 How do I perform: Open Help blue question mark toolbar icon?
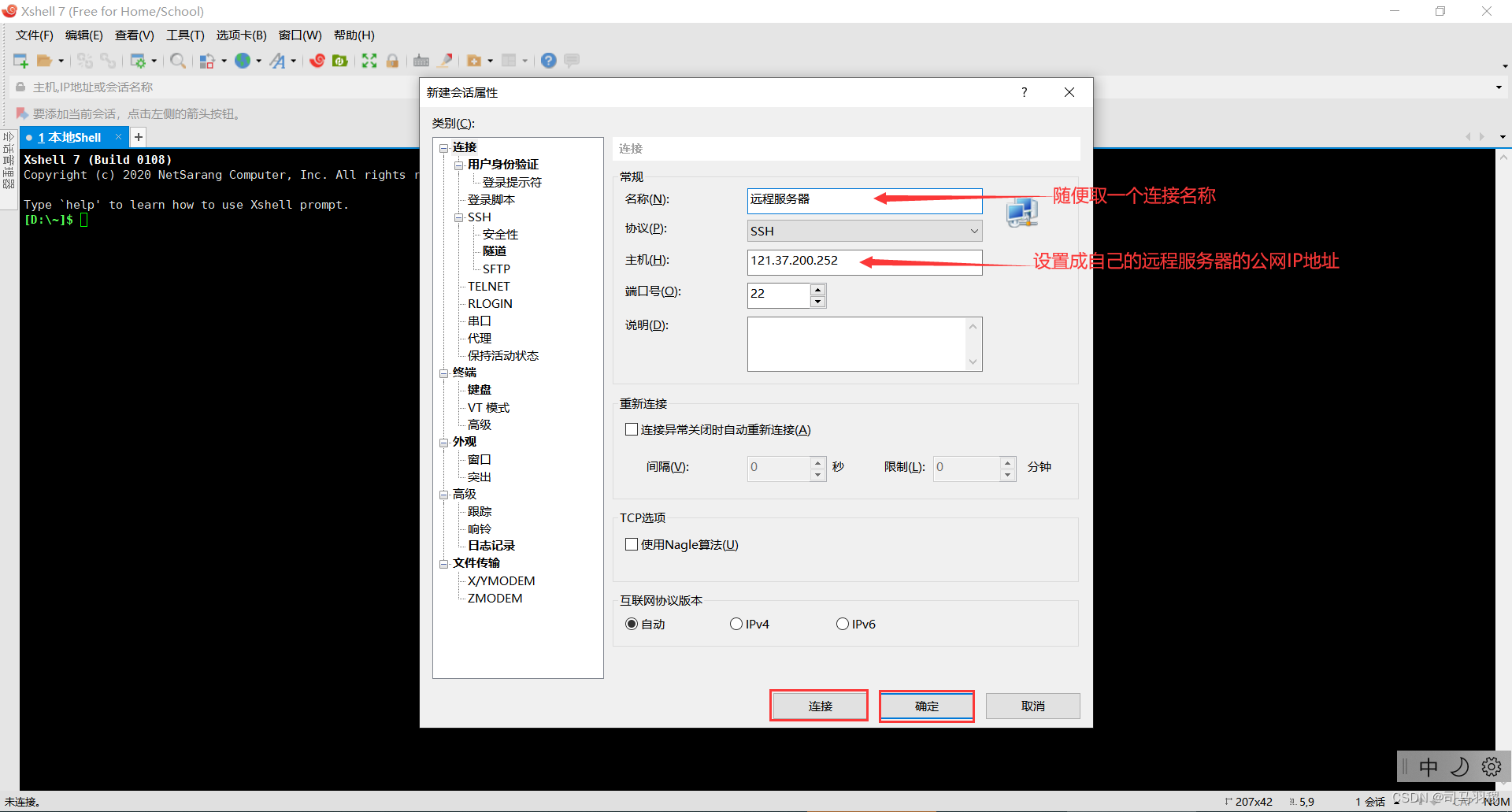coord(549,61)
